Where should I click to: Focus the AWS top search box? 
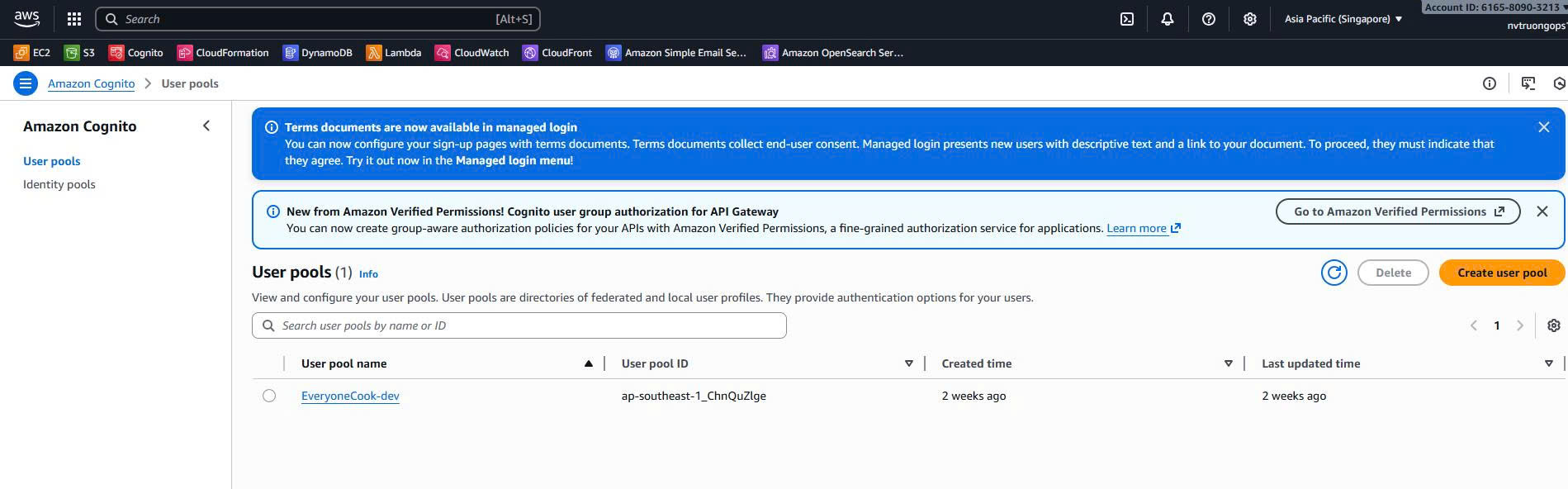coord(318,19)
